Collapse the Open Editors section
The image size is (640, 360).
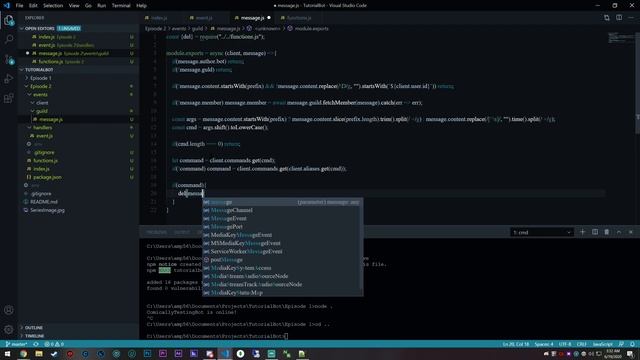[x=40, y=29]
